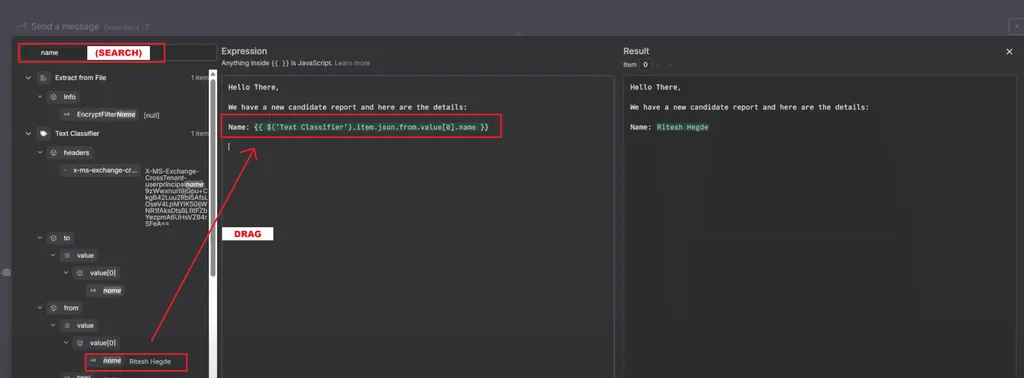Screen dimensions: 1024x378
Task: Select the x-ms-exchange-cr... header key
Action: coord(105,170)
